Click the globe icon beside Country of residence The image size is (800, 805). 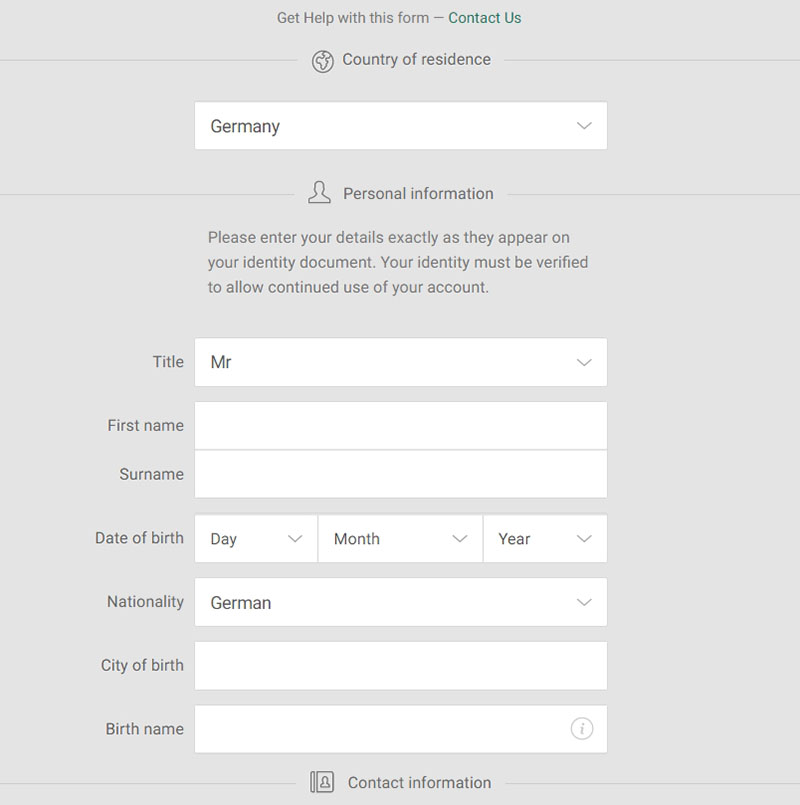point(322,61)
